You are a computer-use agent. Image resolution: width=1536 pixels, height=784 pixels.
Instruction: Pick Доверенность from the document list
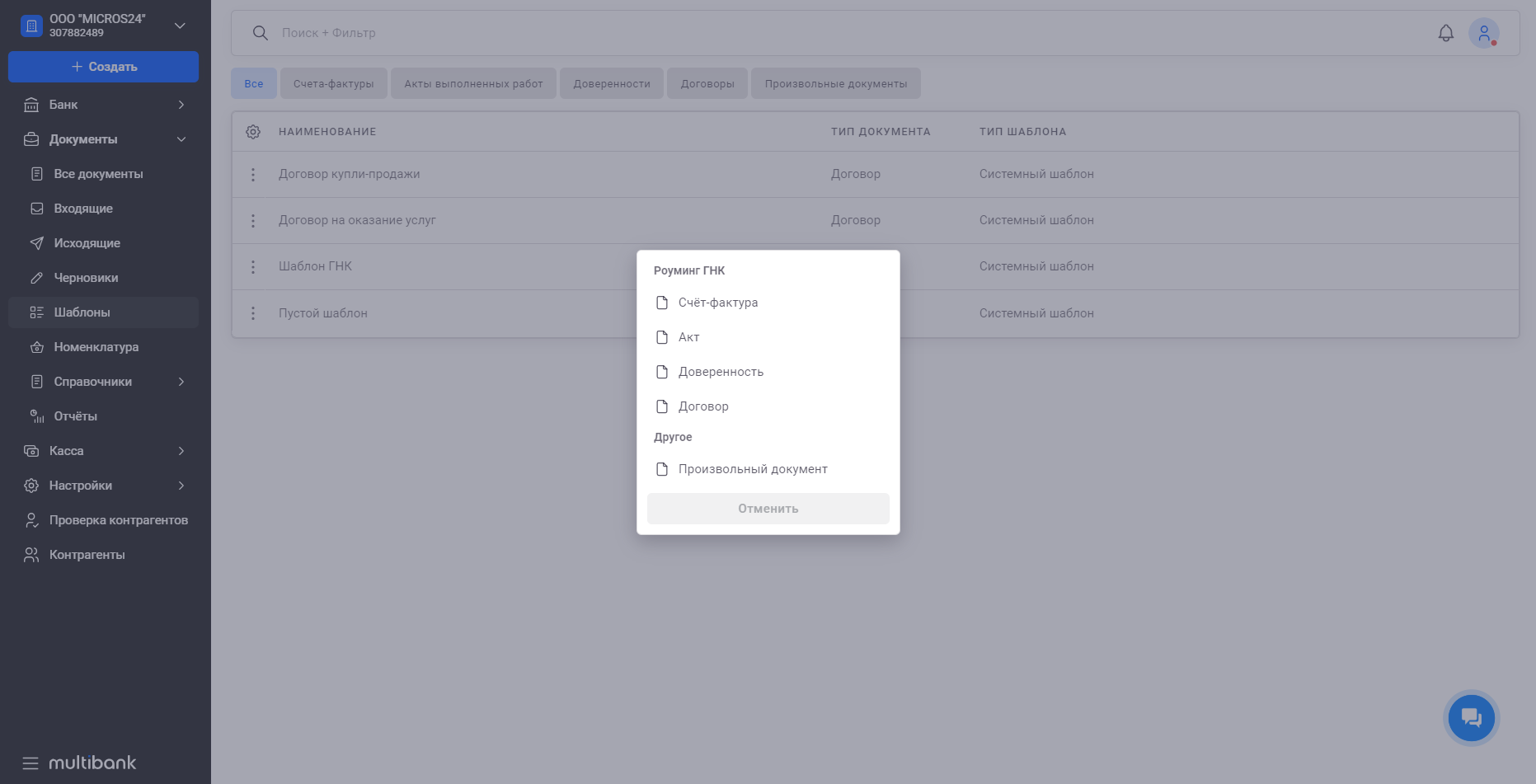coord(720,372)
